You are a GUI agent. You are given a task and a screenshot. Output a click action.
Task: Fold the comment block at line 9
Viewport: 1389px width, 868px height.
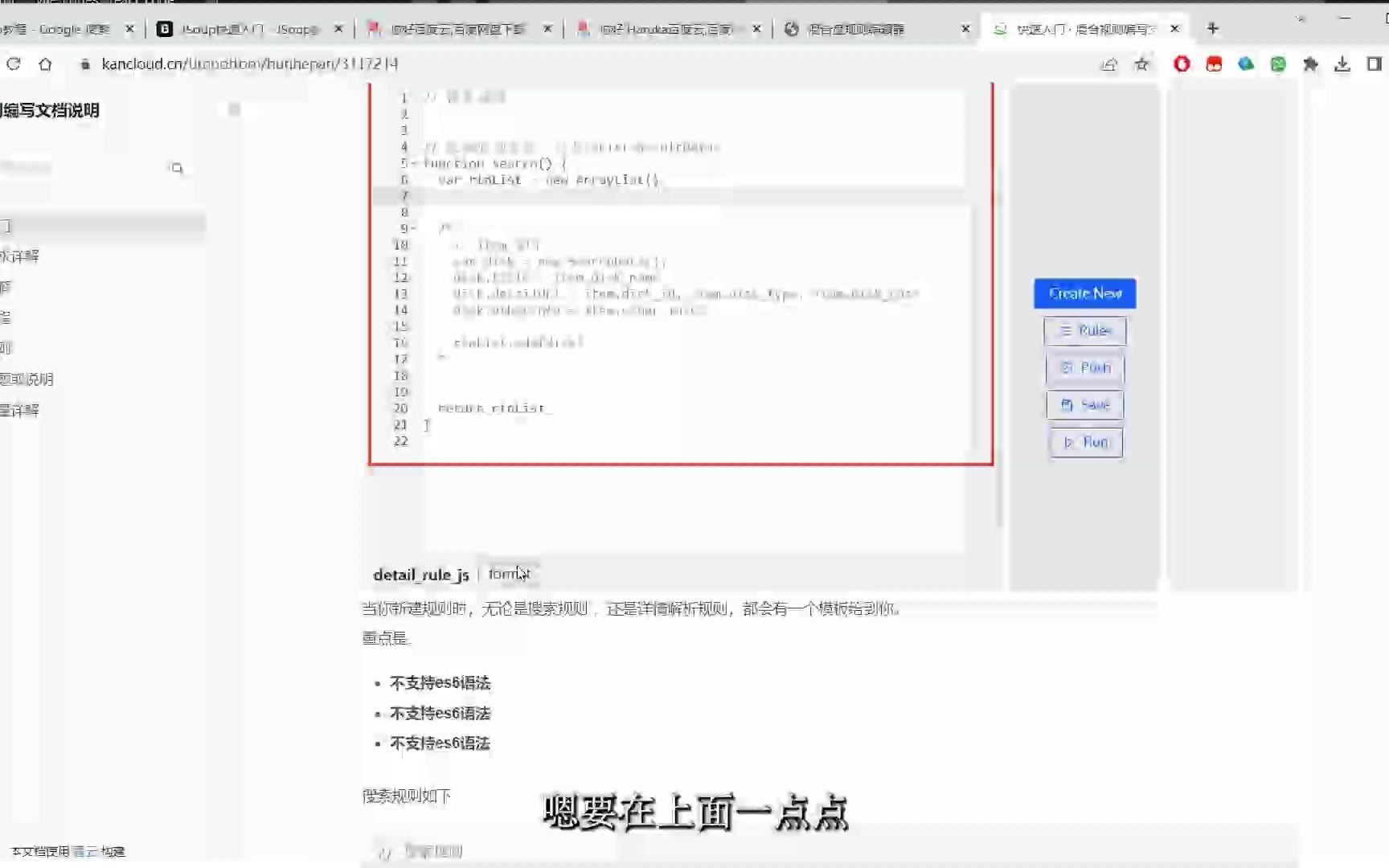point(414,228)
